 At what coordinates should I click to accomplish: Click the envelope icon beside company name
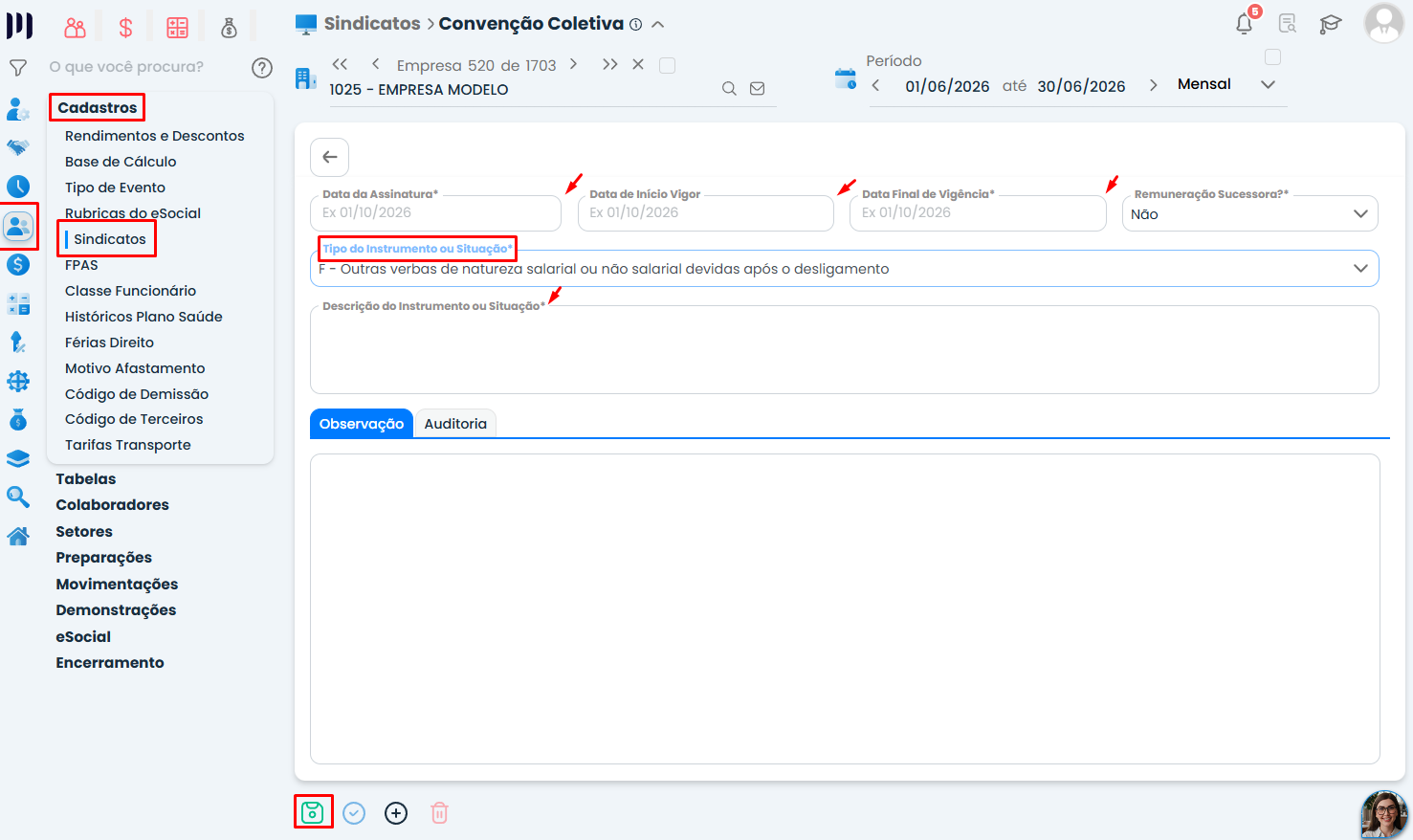pos(757,89)
